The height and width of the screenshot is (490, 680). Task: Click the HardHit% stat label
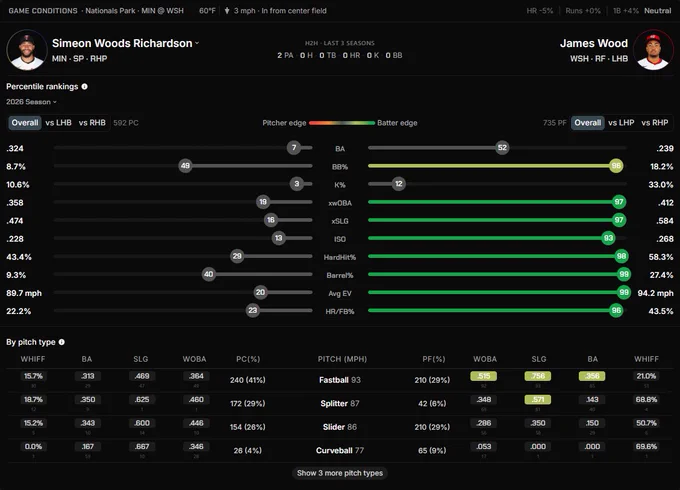click(340, 257)
